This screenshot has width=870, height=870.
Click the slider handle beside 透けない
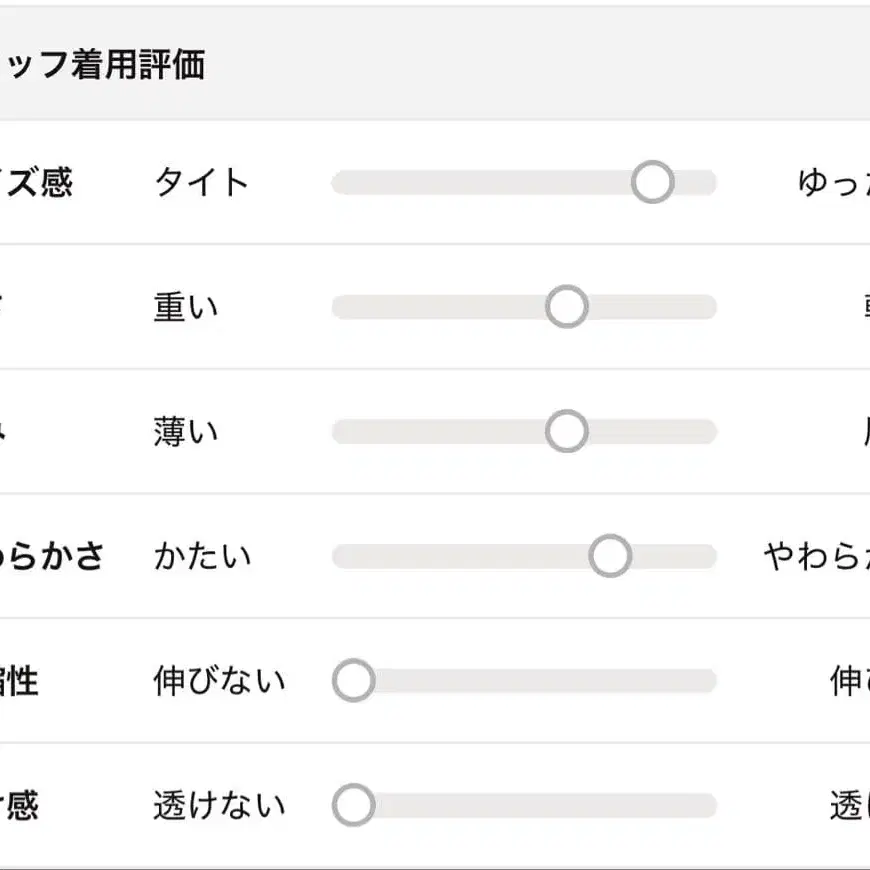pyautogui.click(x=353, y=805)
